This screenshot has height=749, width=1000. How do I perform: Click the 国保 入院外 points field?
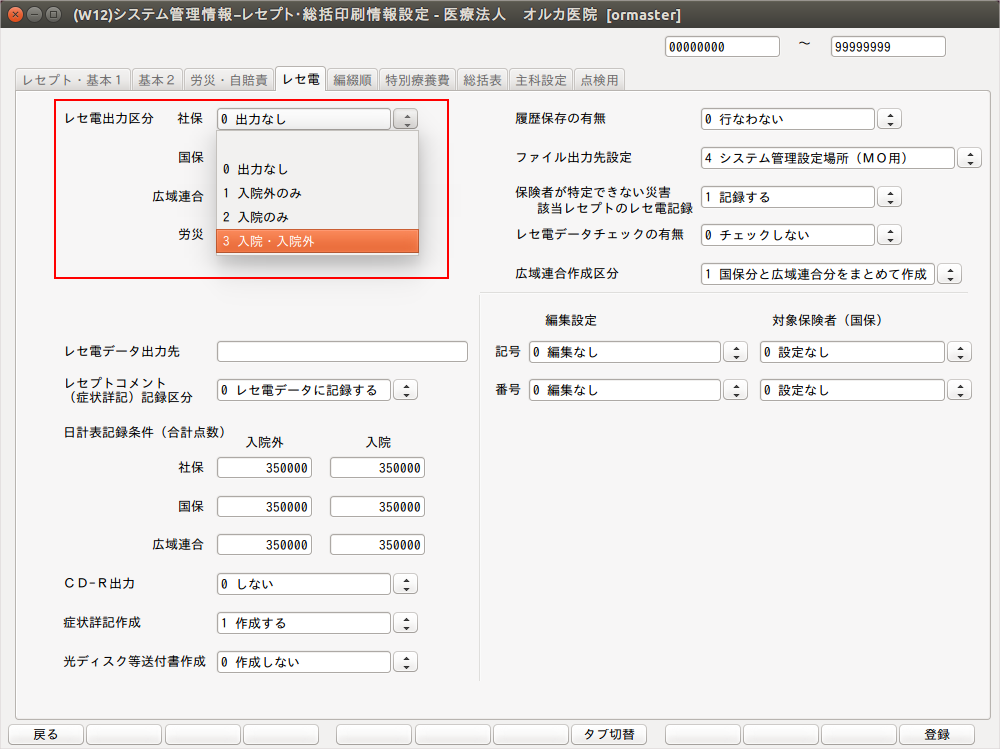265,507
